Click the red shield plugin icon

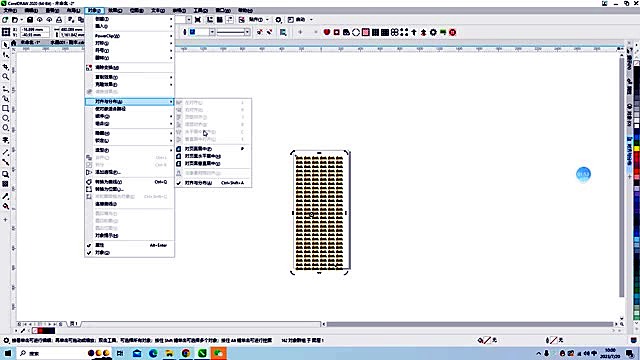click(x=327, y=32)
